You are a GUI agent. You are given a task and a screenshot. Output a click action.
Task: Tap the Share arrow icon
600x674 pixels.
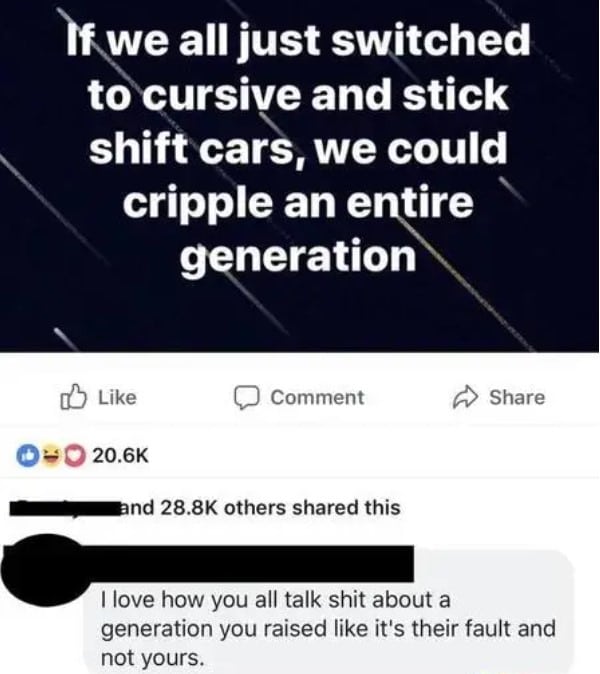465,398
